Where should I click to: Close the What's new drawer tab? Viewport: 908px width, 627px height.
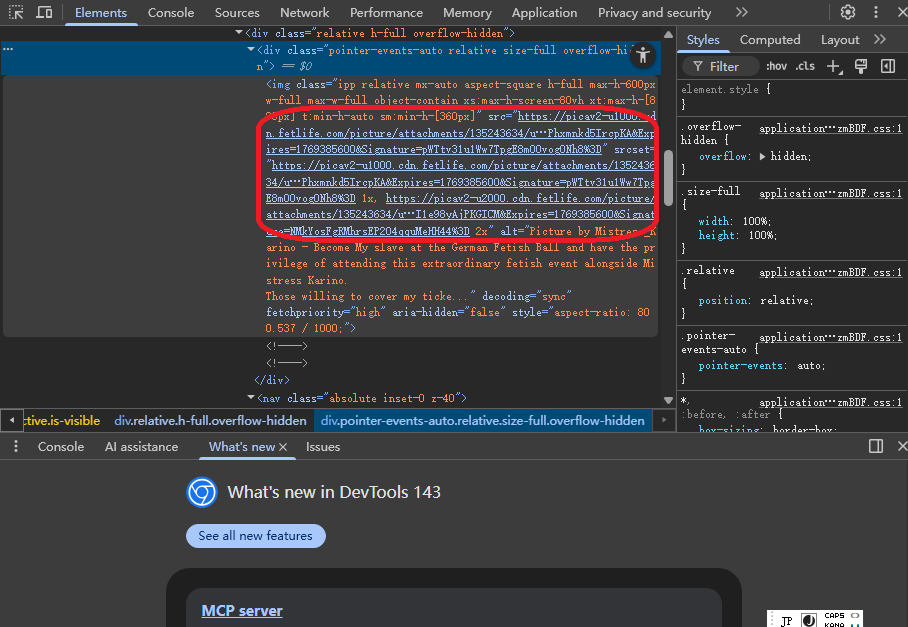point(283,447)
